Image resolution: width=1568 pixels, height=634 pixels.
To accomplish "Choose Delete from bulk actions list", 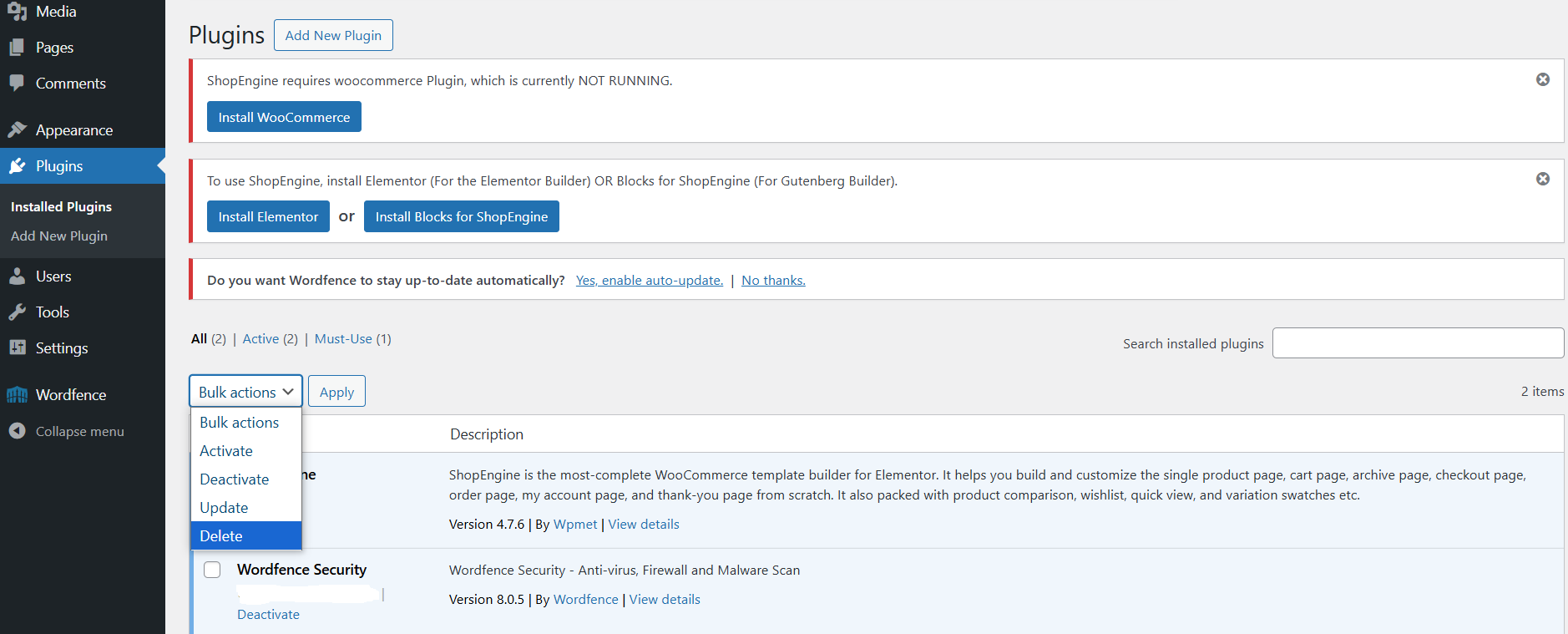I will [x=246, y=536].
